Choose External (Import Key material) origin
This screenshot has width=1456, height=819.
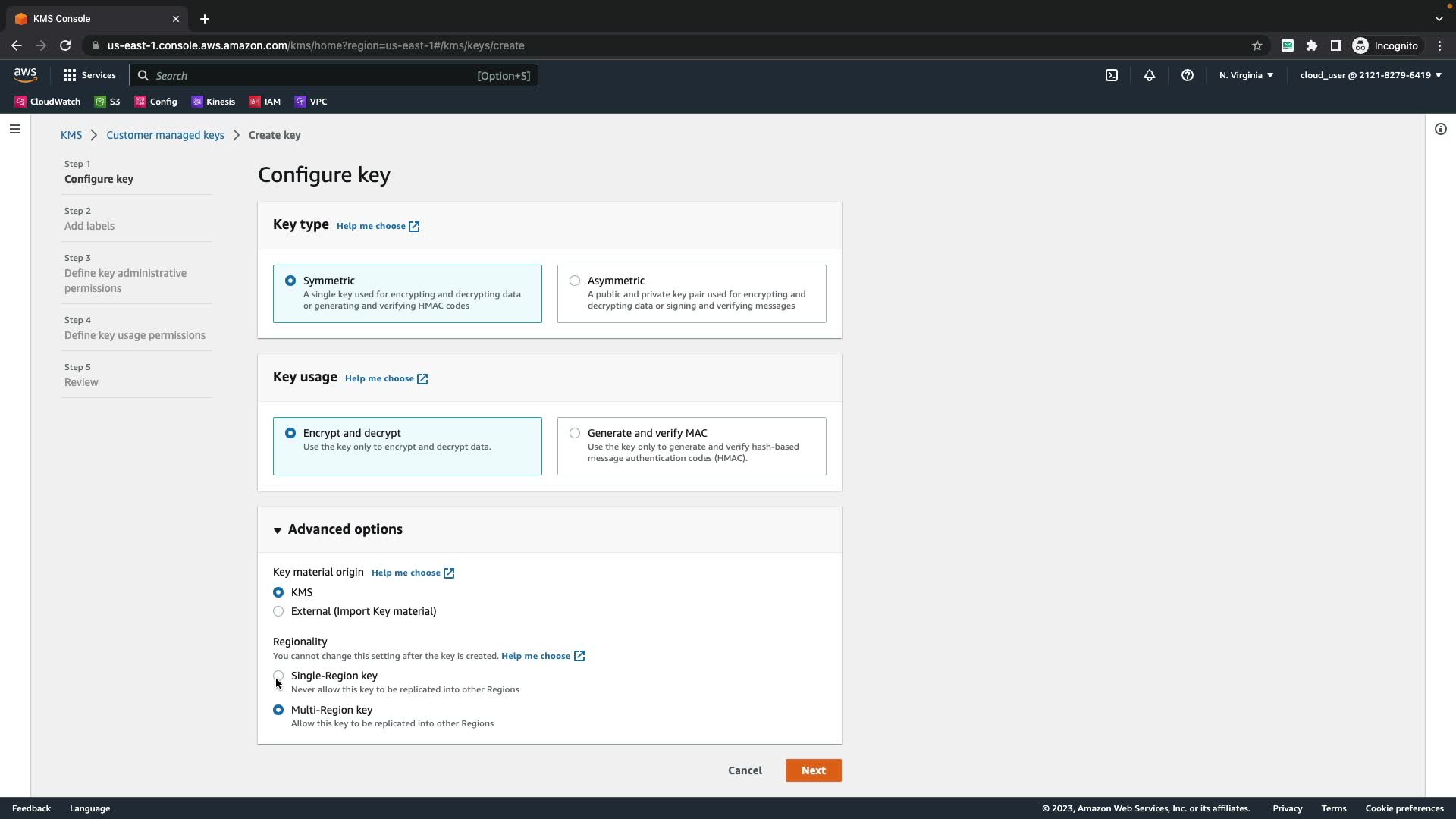tap(278, 611)
